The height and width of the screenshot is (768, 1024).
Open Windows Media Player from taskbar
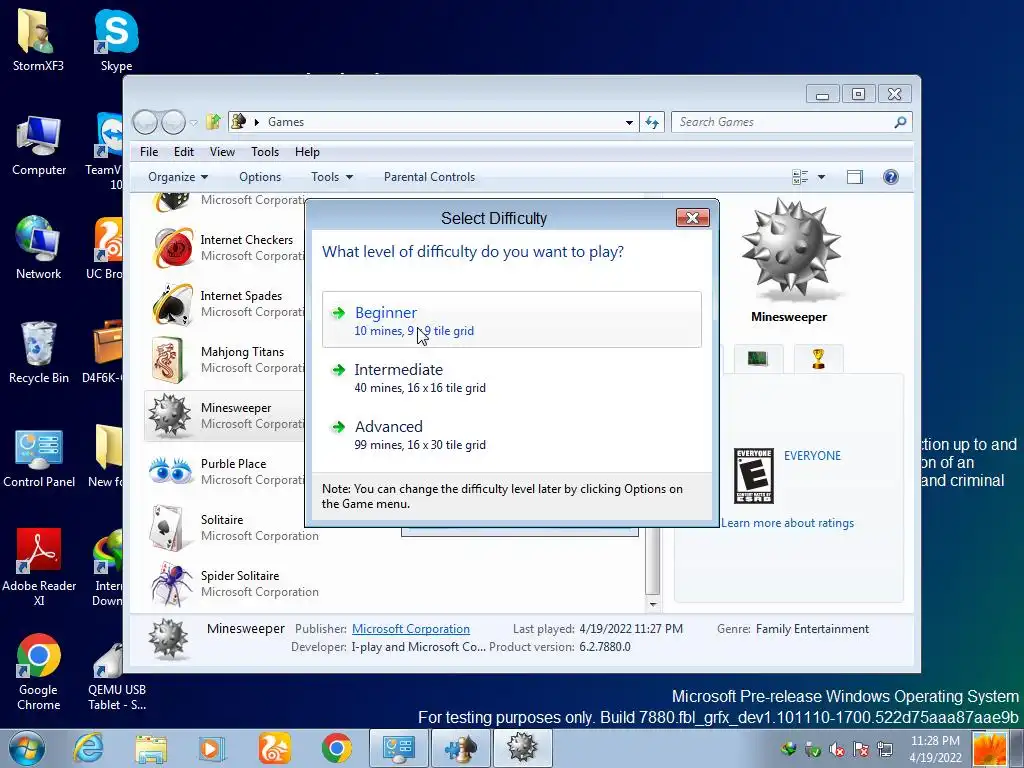pos(212,749)
